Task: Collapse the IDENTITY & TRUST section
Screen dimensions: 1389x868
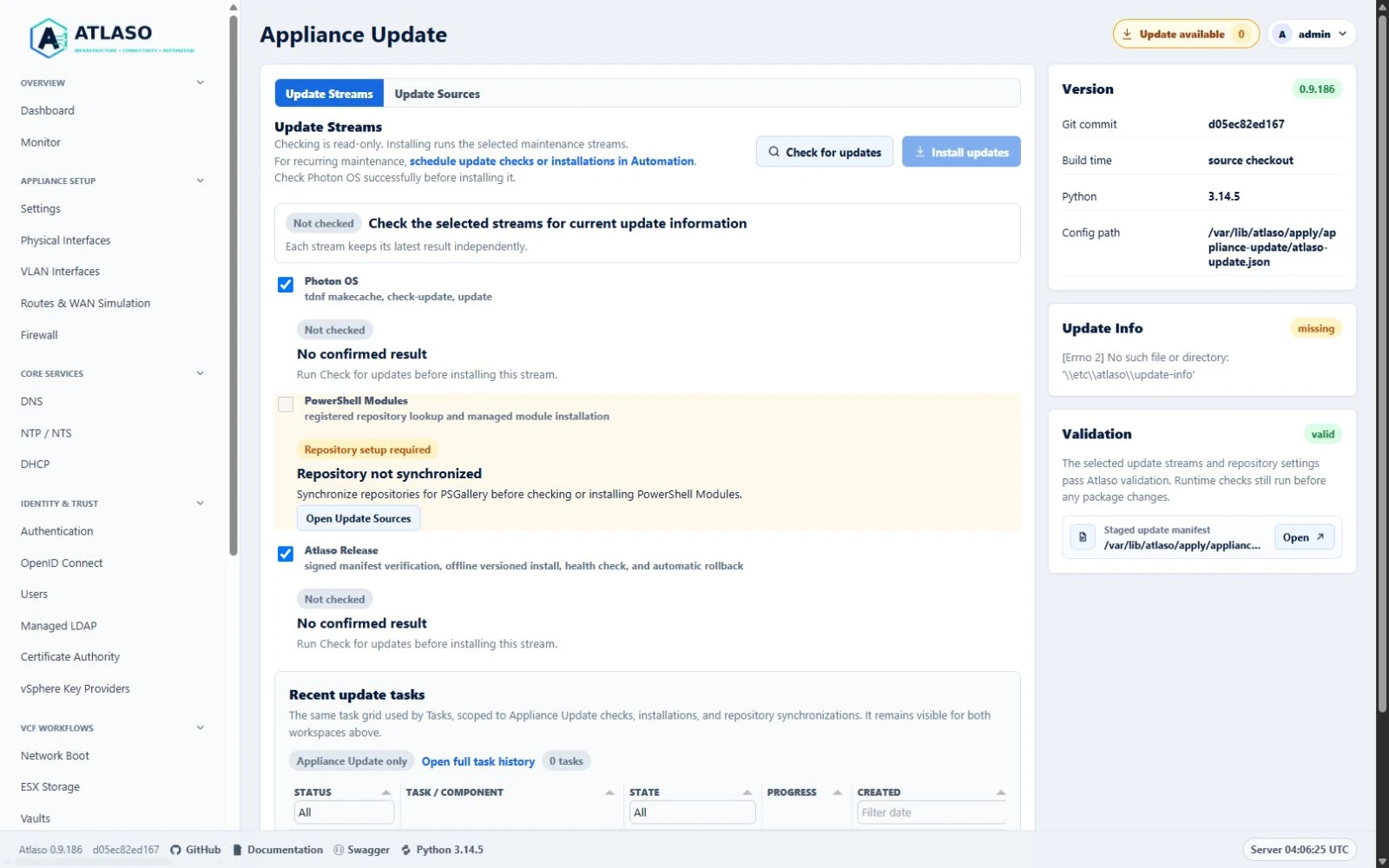Action: click(x=201, y=503)
